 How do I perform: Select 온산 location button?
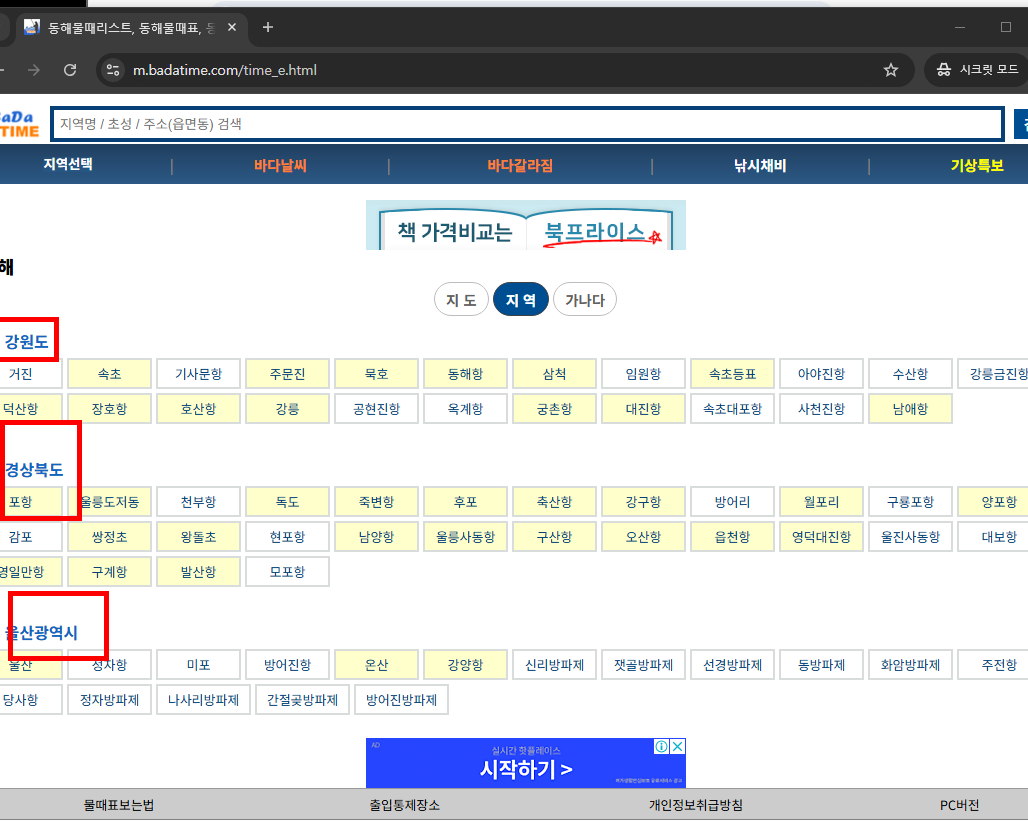[376, 664]
